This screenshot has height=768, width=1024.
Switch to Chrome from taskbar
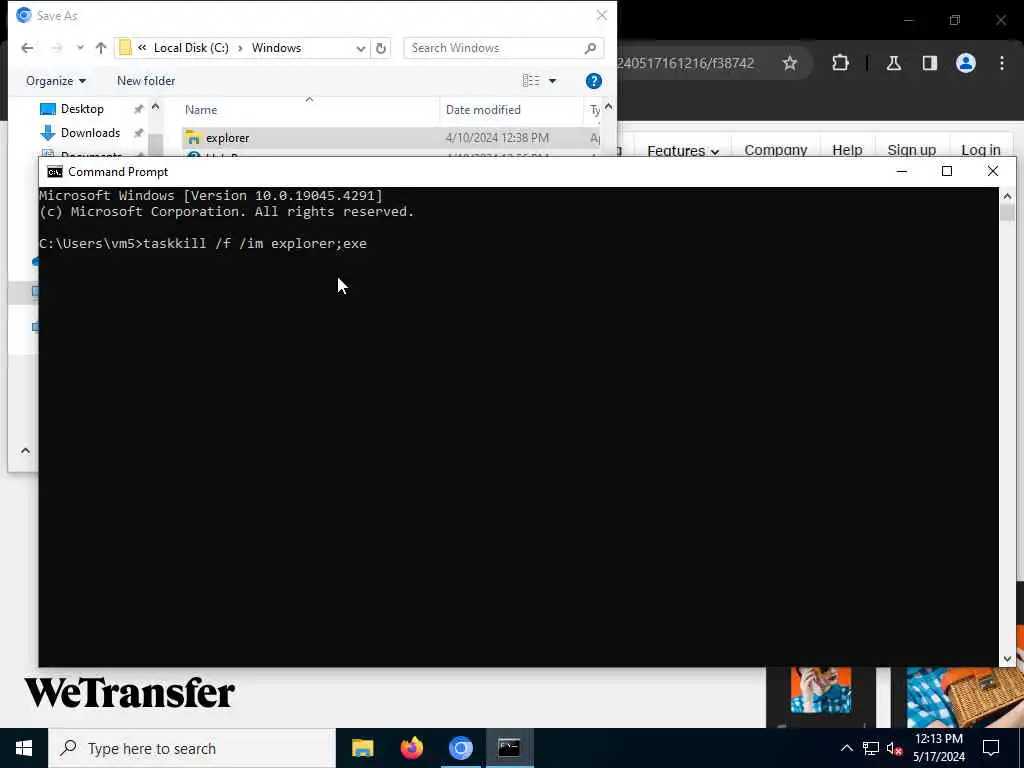pyautogui.click(x=460, y=748)
